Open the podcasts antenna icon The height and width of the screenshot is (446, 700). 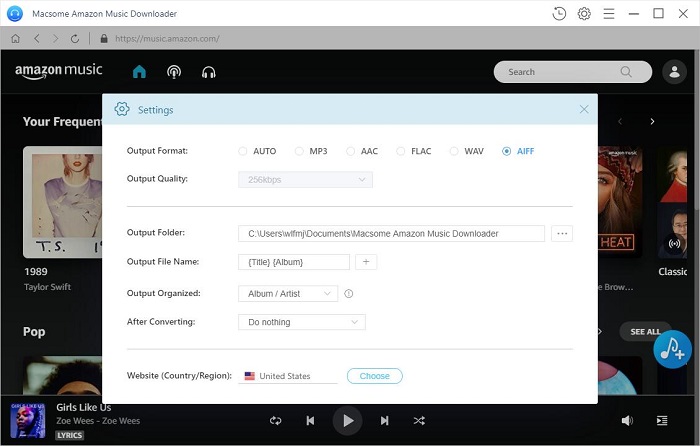click(x=174, y=72)
